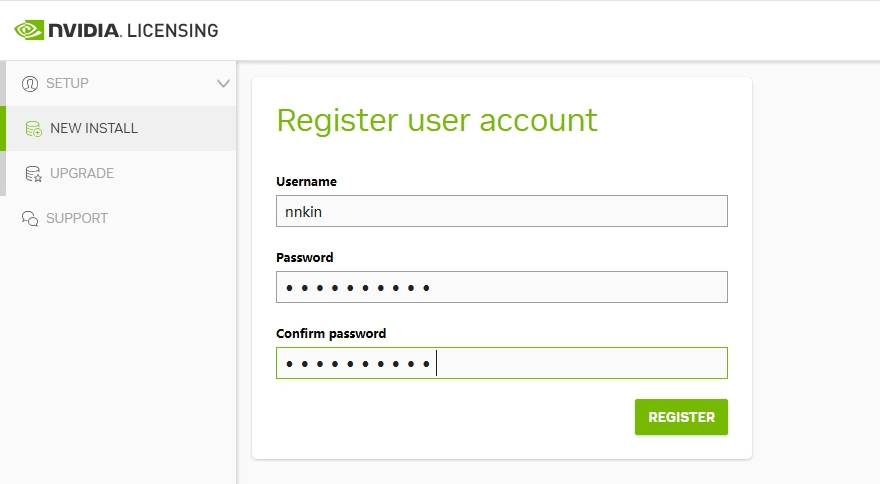
Task: Go to the UPGRADE sidebar label
Action: point(82,173)
